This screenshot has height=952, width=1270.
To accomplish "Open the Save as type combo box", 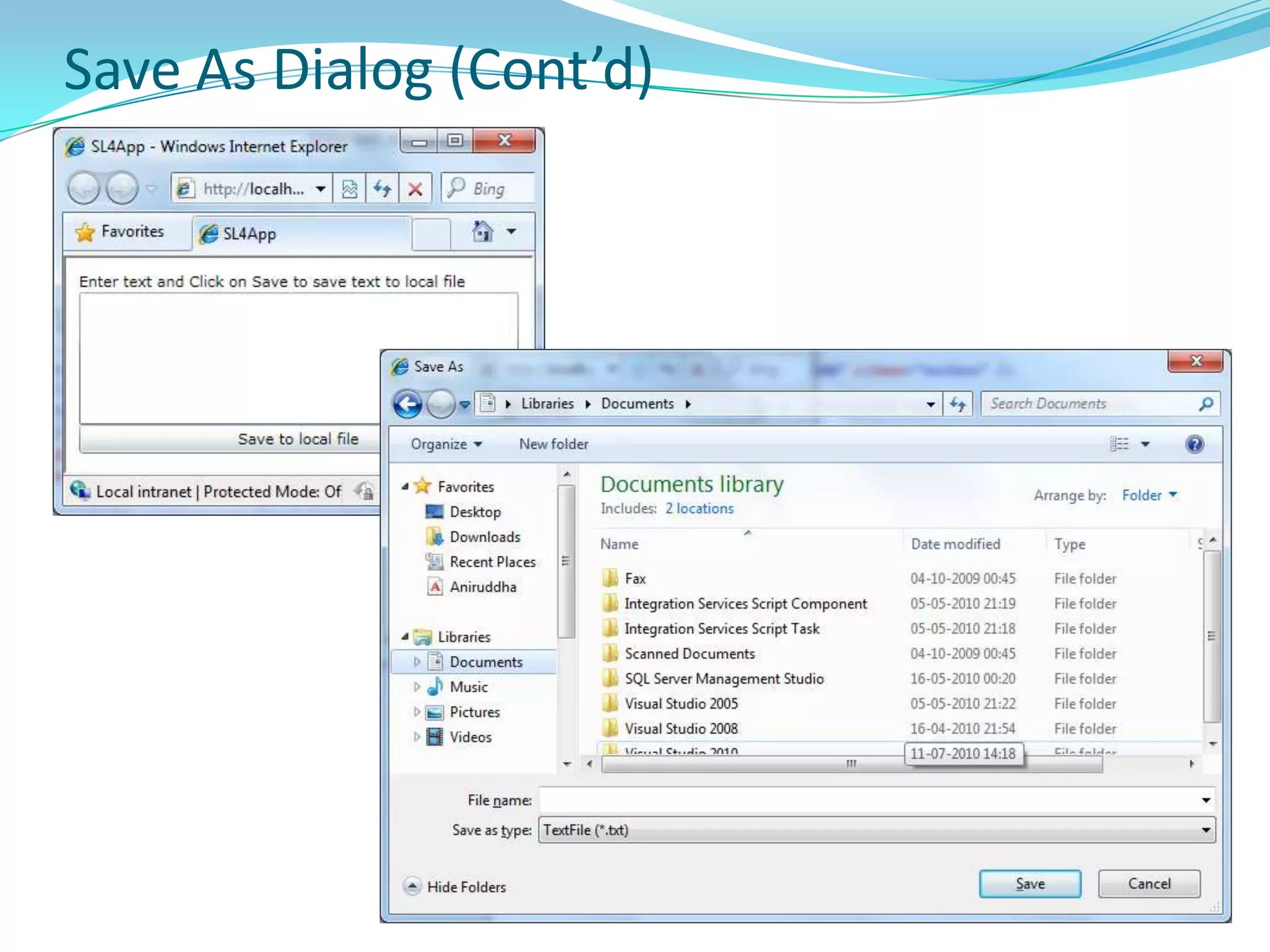I will (877, 830).
